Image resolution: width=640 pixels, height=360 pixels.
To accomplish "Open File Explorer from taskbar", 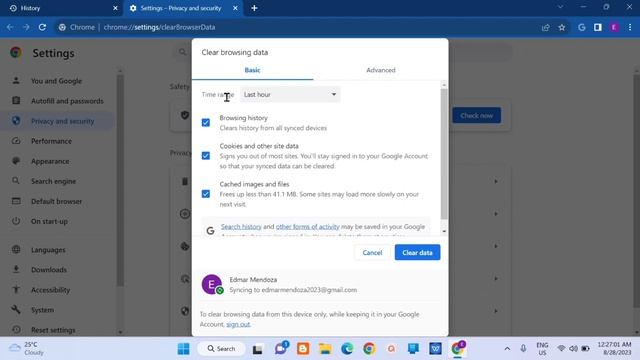I will point(325,349).
